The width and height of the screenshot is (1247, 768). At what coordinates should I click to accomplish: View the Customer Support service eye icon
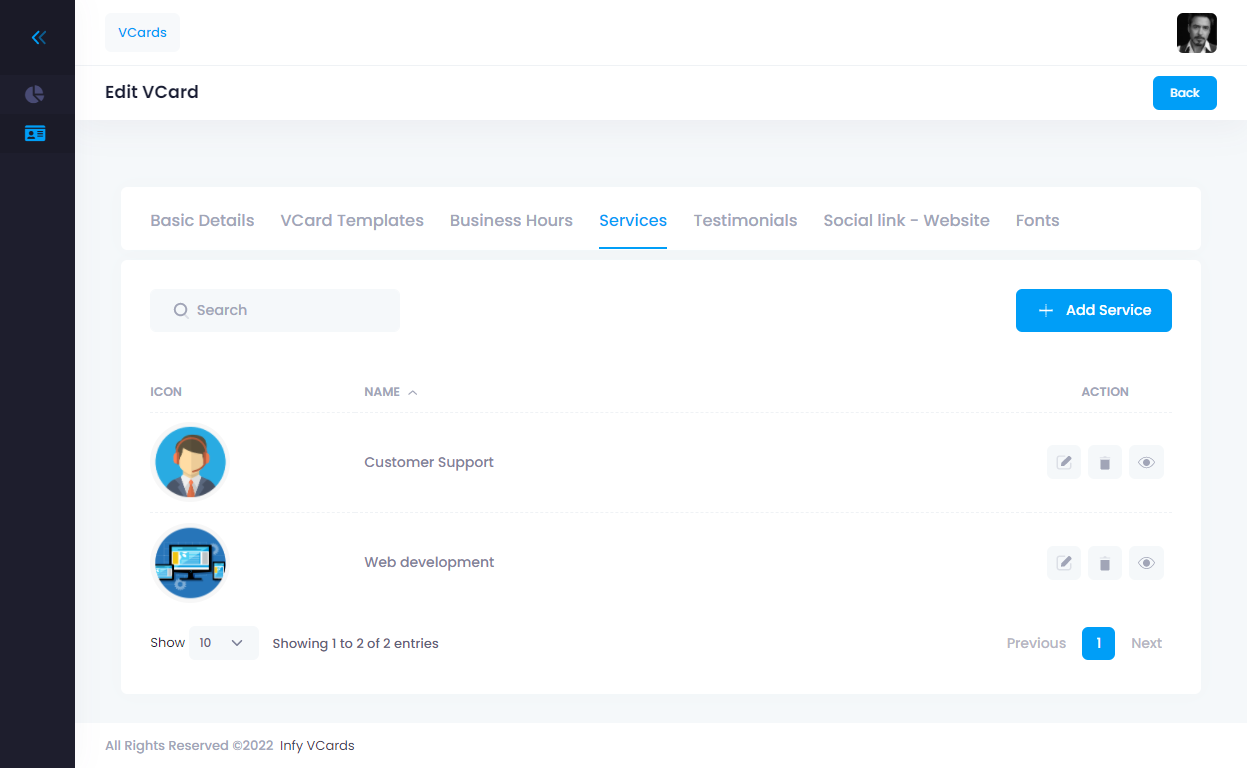[1146, 462]
